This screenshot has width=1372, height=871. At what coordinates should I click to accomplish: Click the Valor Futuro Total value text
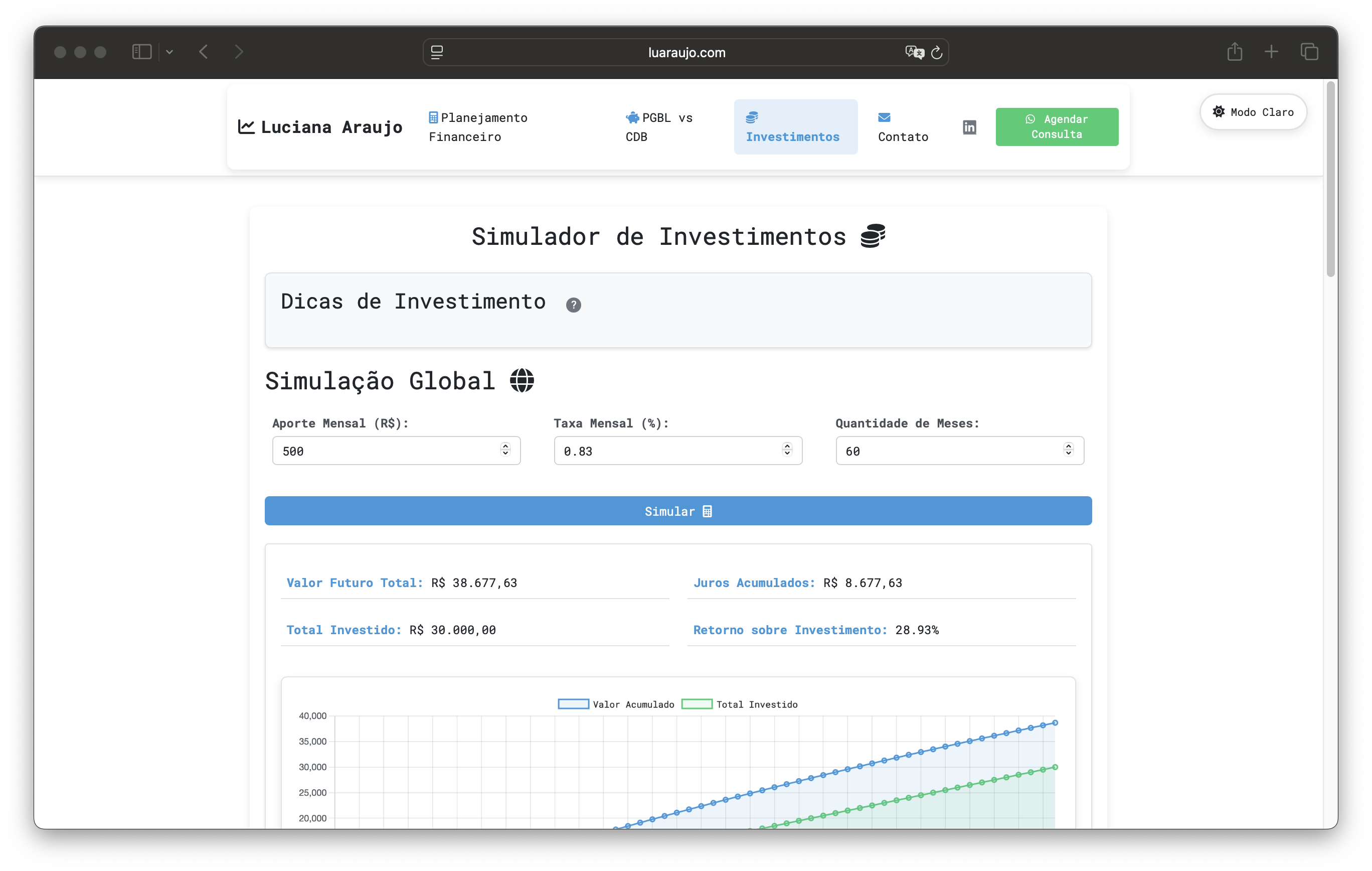point(473,583)
